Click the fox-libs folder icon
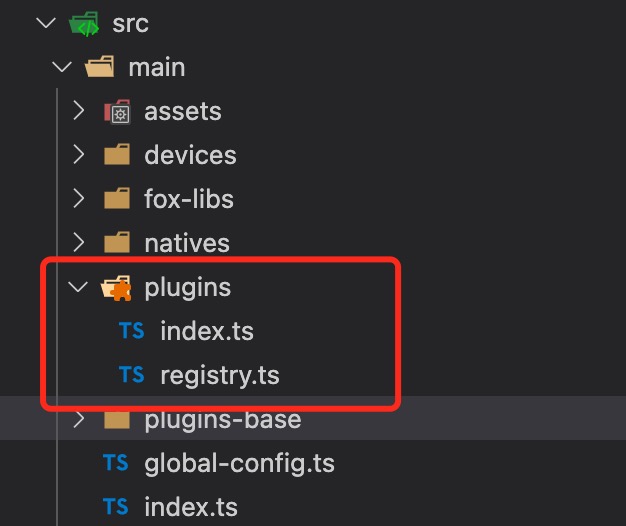 117,199
